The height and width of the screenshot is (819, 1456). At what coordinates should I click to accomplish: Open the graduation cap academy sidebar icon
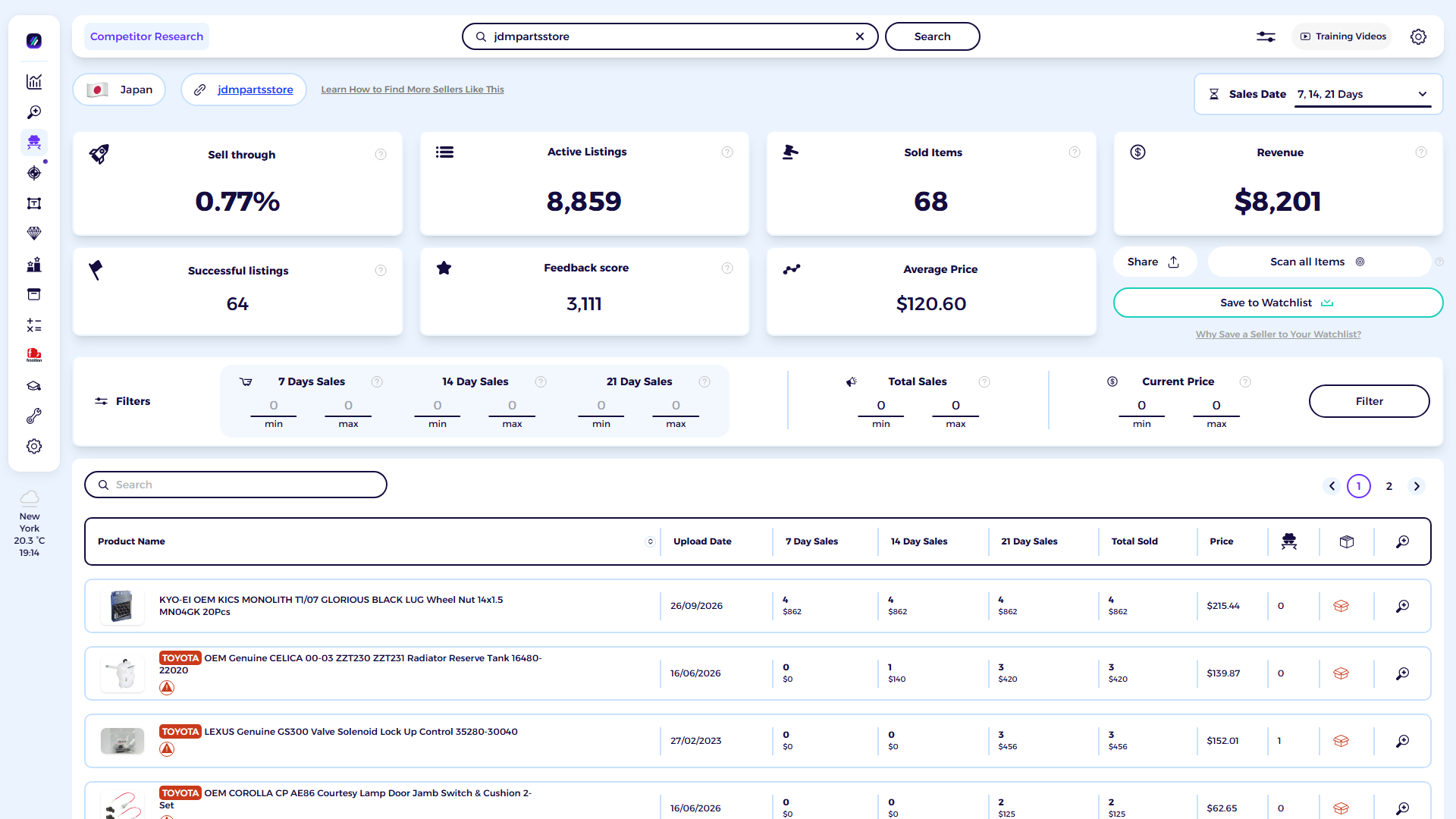tap(34, 386)
